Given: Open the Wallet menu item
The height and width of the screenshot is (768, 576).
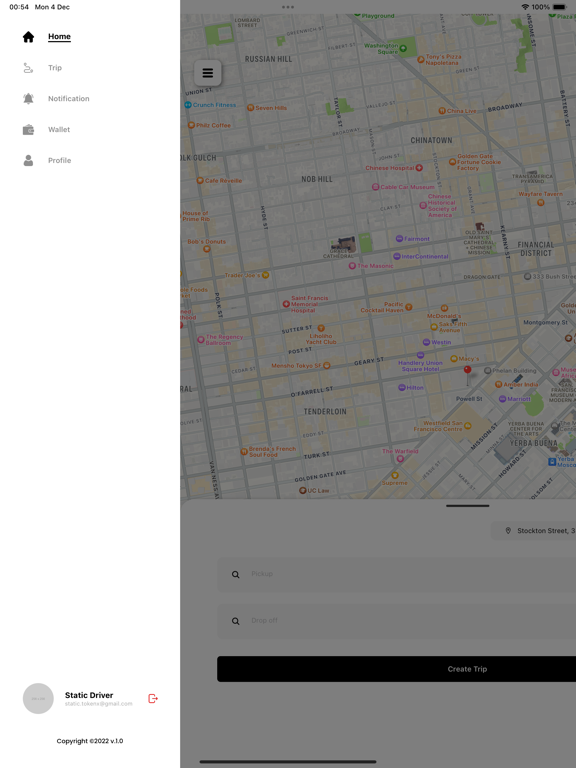Looking at the screenshot, I should tap(59, 129).
